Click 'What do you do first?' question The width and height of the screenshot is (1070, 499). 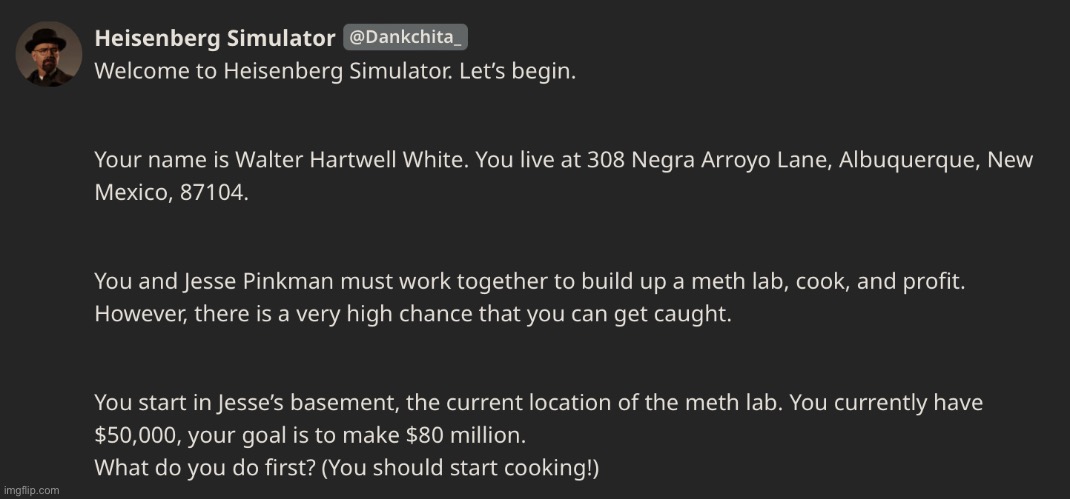(205, 468)
